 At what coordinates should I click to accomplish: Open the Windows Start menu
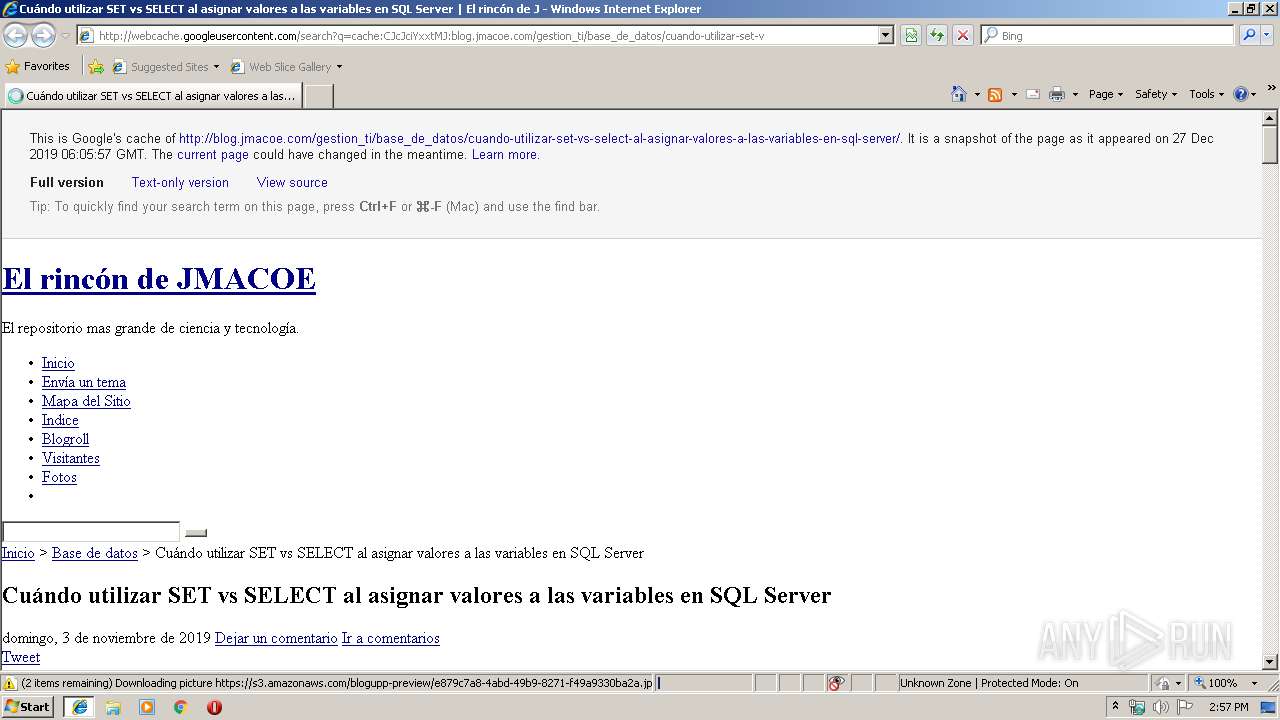[28, 707]
